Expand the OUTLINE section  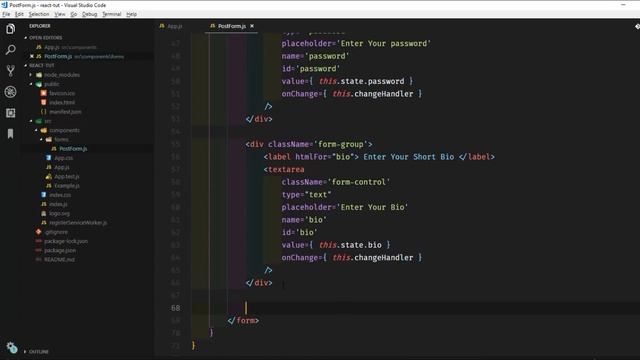37,351
